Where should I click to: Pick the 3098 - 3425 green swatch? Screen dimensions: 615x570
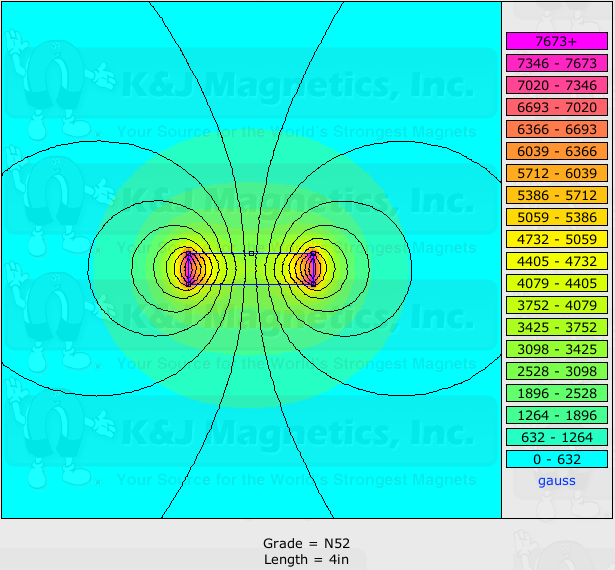point(557,349)
